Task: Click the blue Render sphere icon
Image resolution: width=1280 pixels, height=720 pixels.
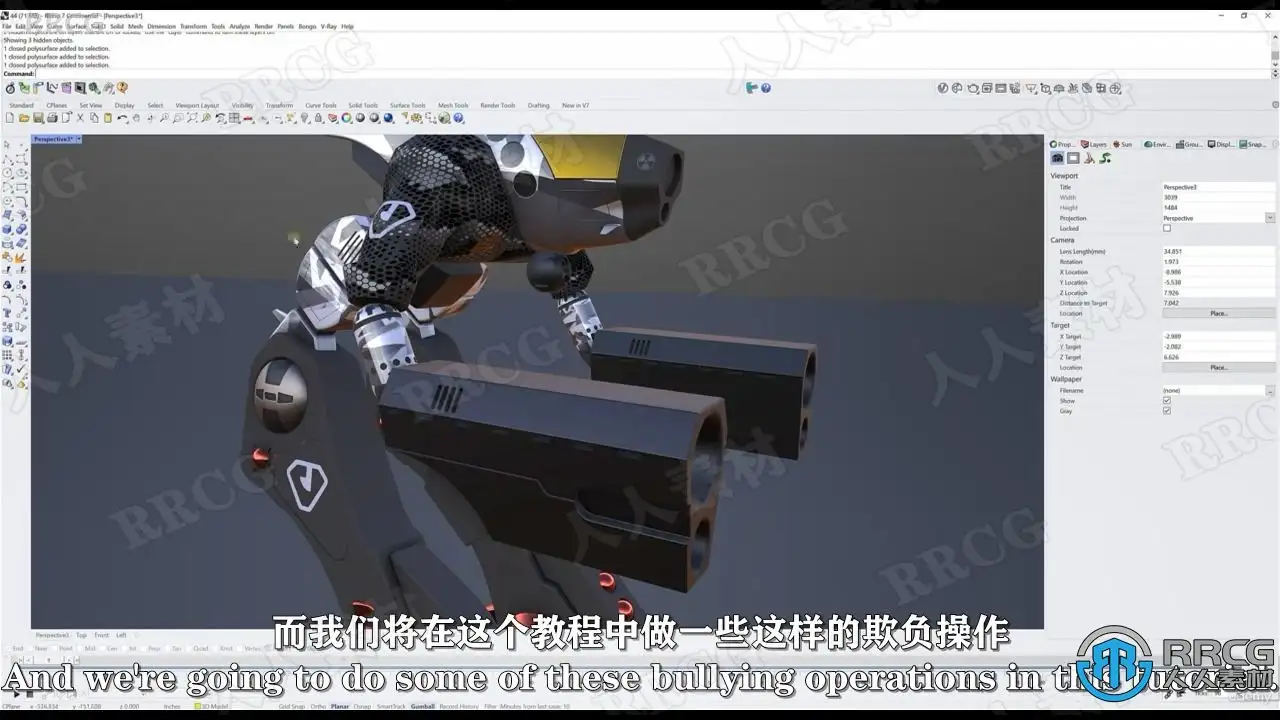Action: (x=388, y=118)
